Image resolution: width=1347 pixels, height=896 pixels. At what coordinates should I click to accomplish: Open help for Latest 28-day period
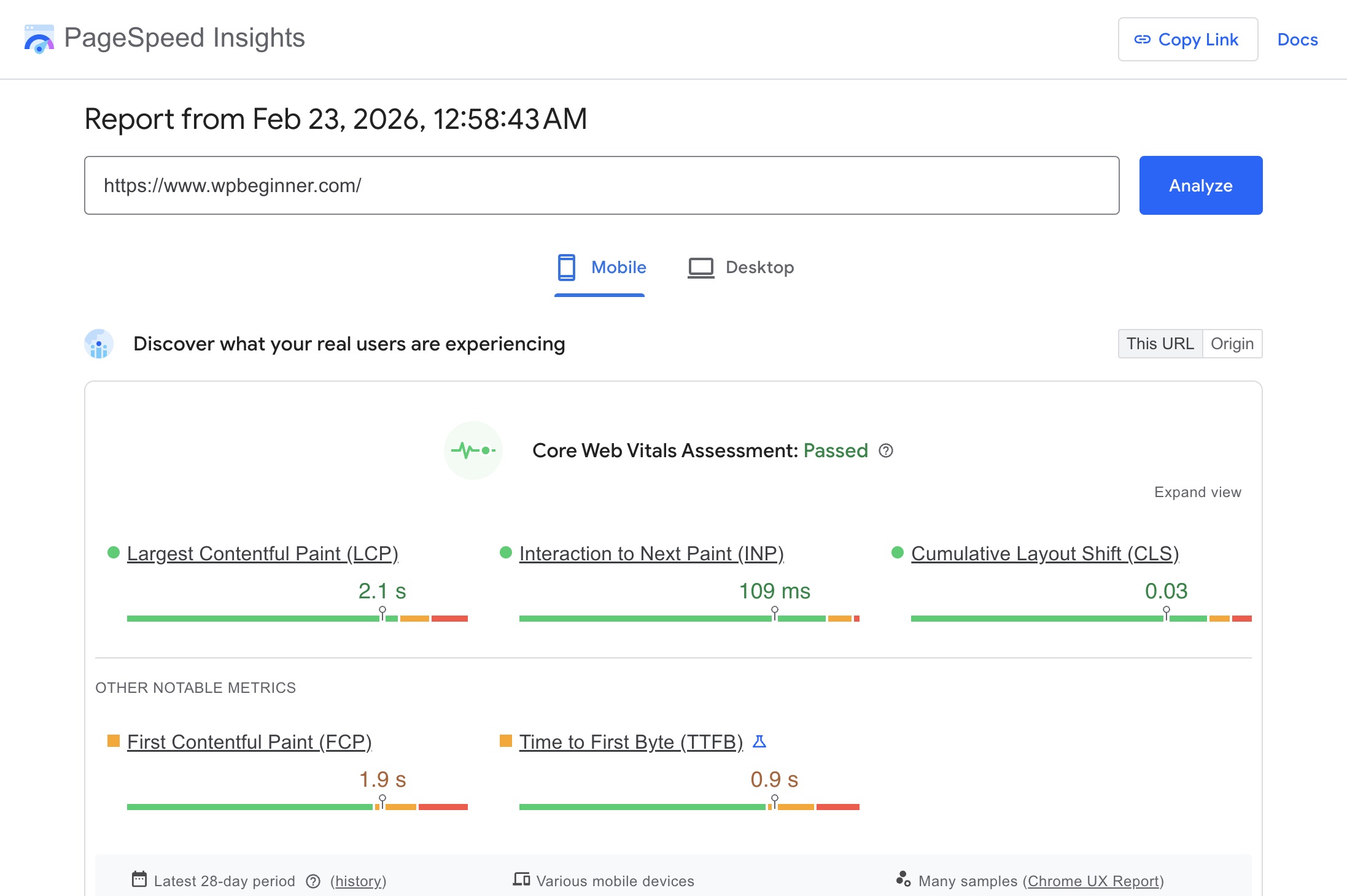312,881
